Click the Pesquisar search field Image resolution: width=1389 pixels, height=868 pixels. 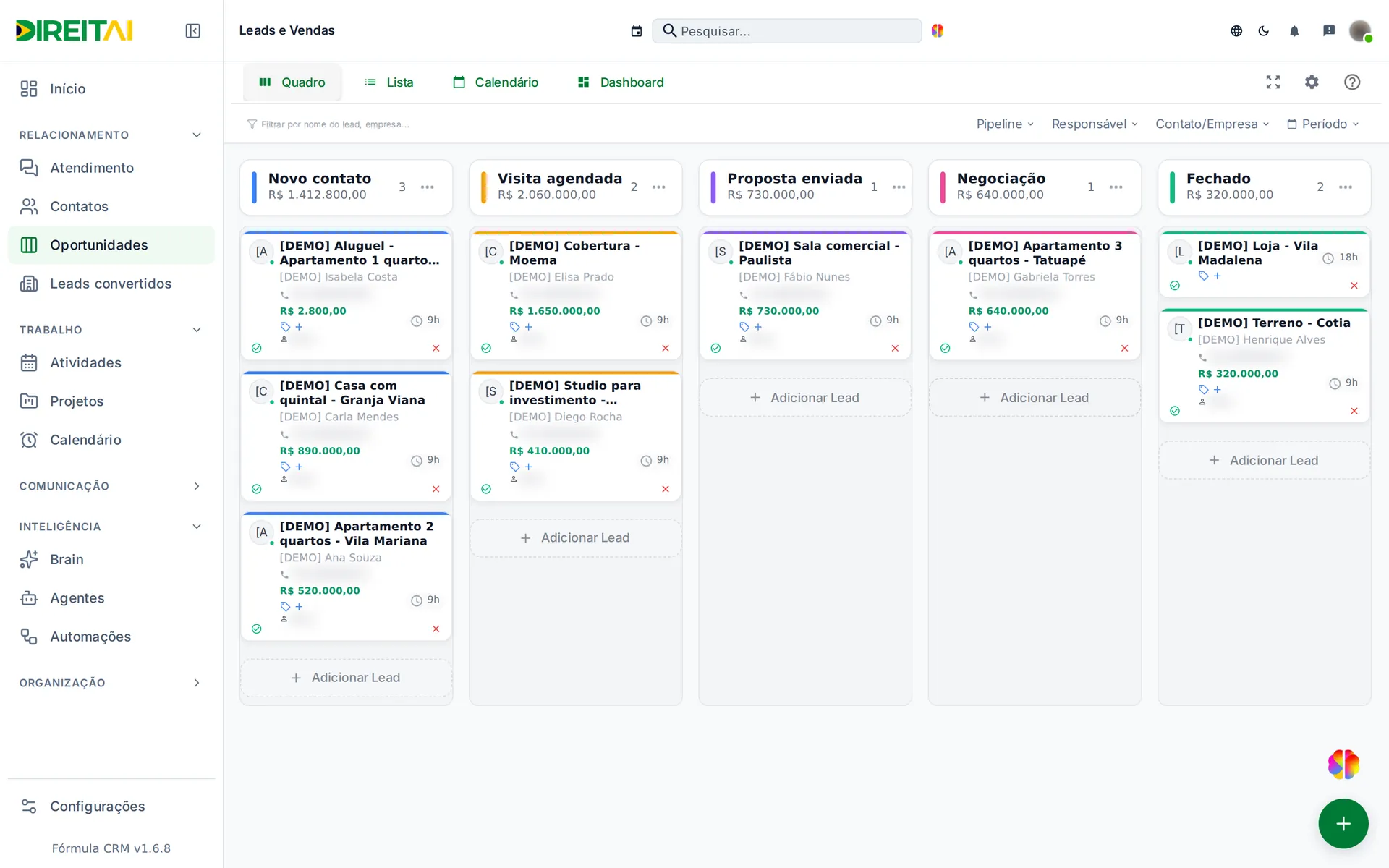tap(787, 31)
